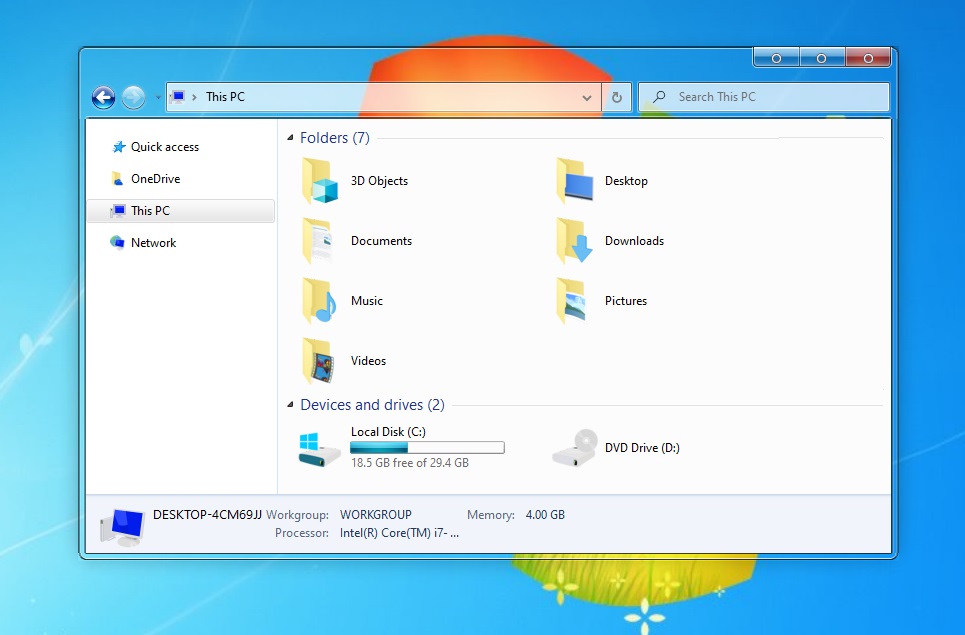Screen dimensions: 965x635
Task: Select Network in the navigation pane
Action: pyautogui.click(x=153, y=243)
